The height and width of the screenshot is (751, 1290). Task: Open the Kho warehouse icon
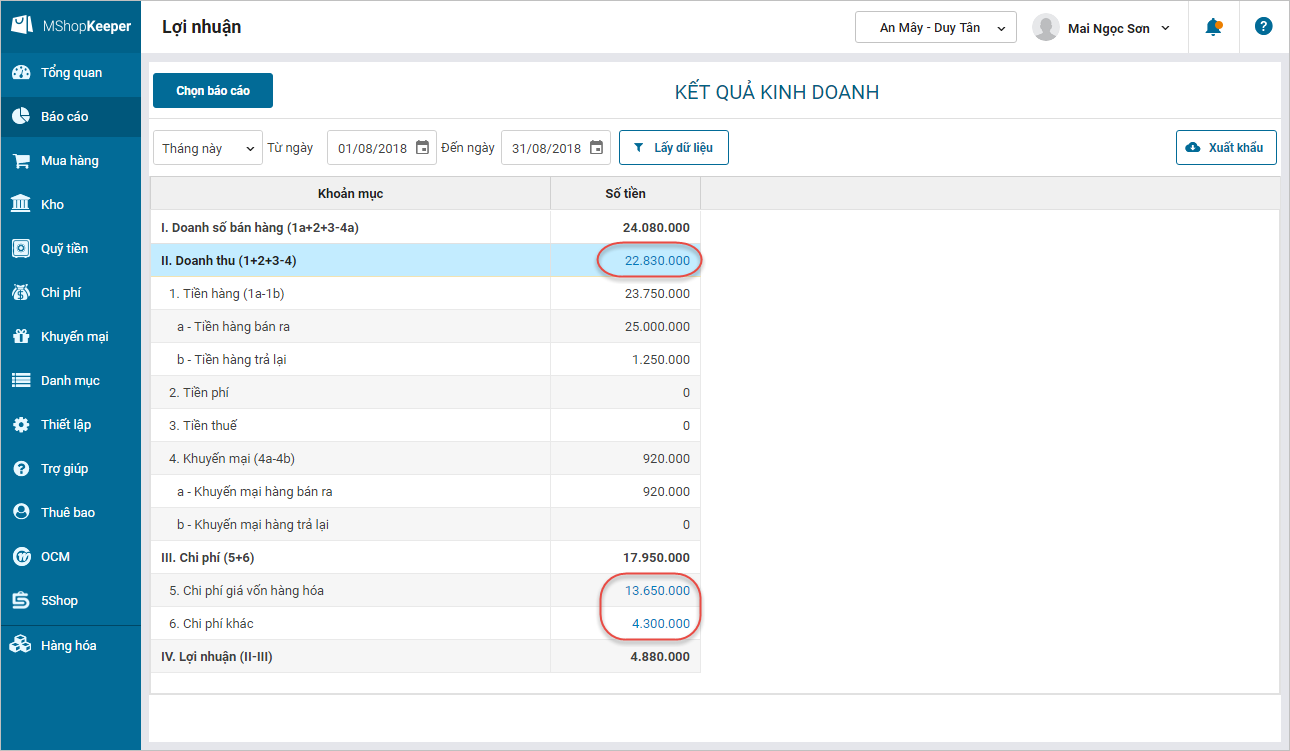tap(21, 205)
